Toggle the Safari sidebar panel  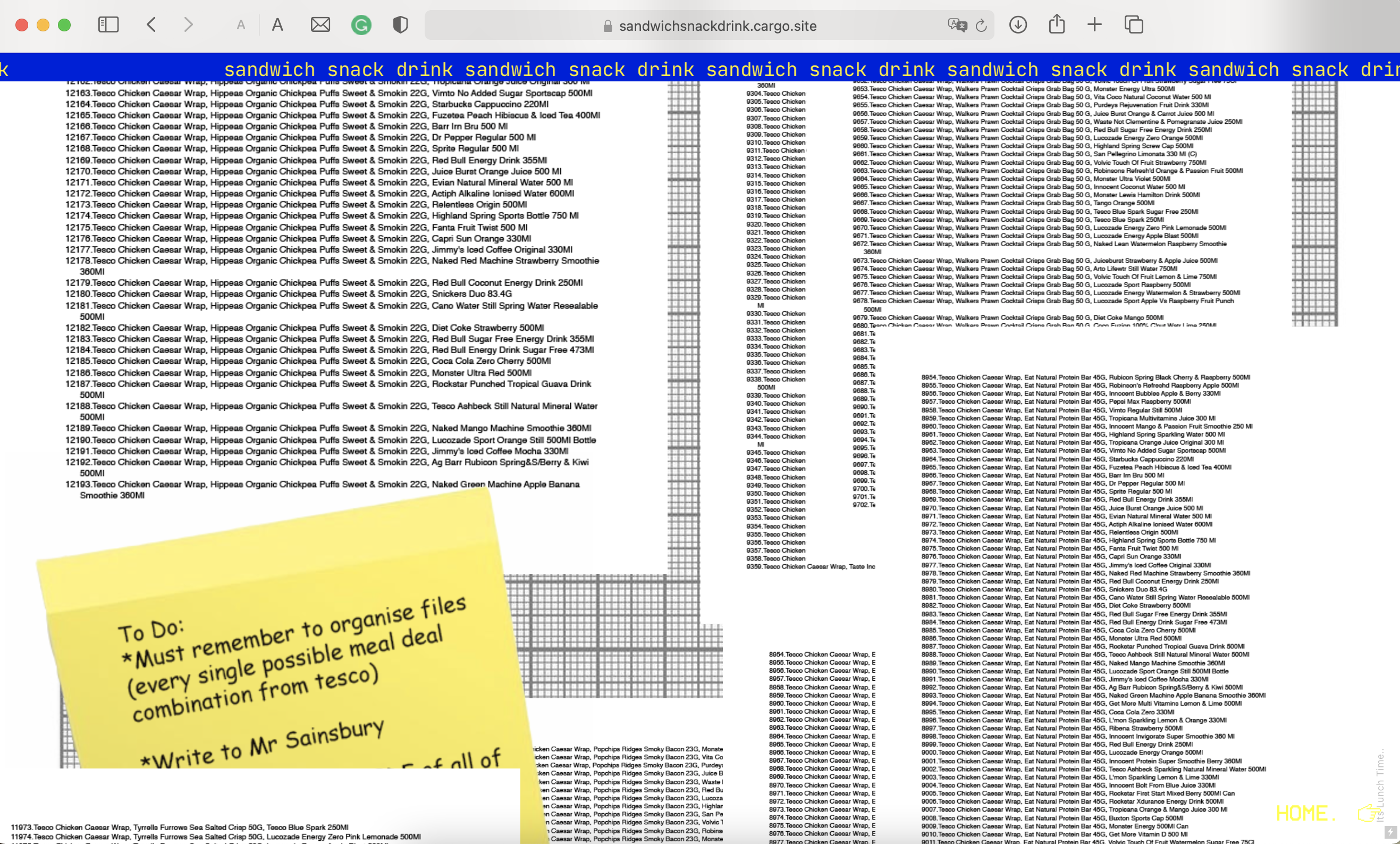[x=108, y=25]
